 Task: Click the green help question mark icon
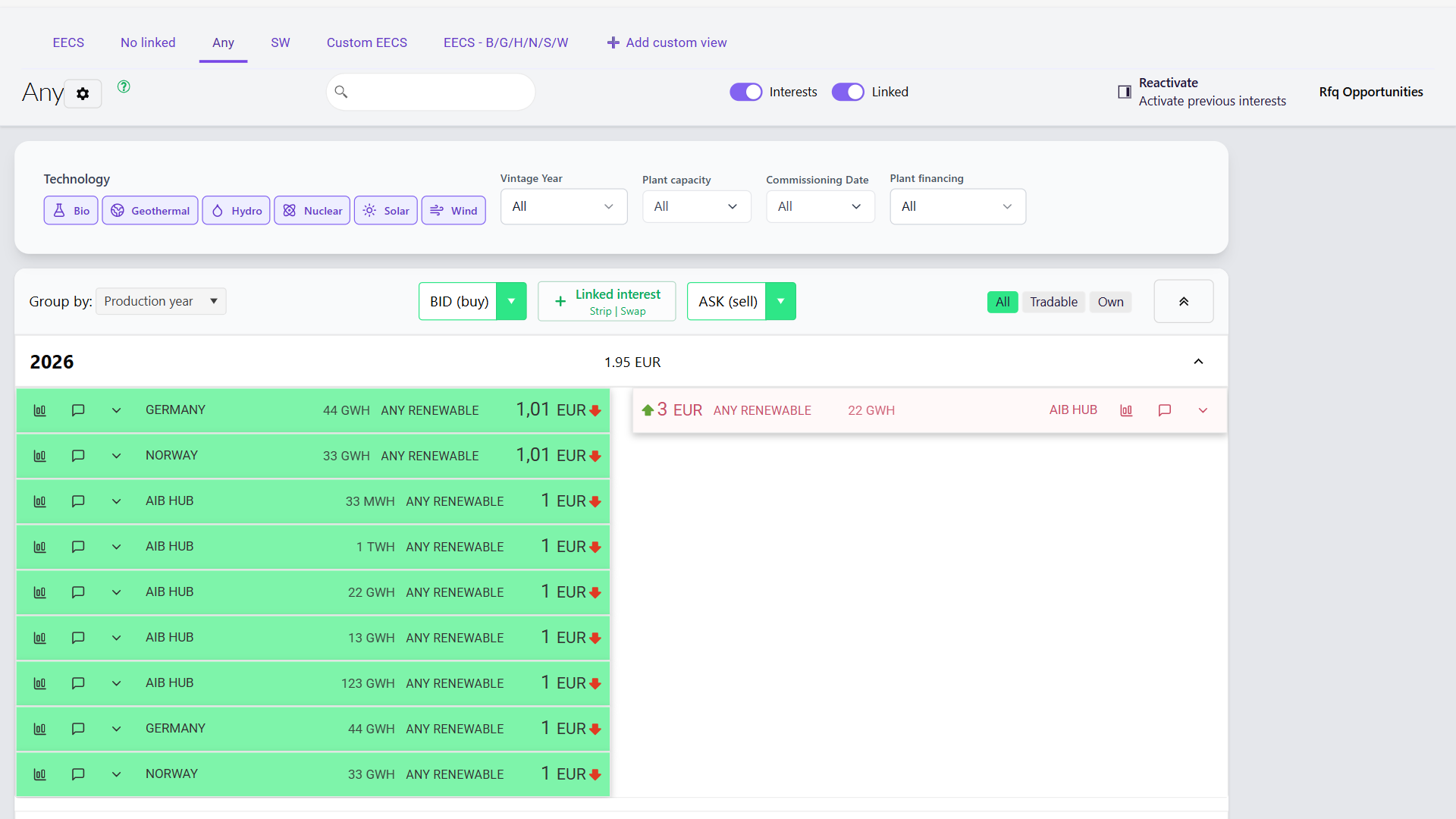pyautogui.click(x=124, y=86)
